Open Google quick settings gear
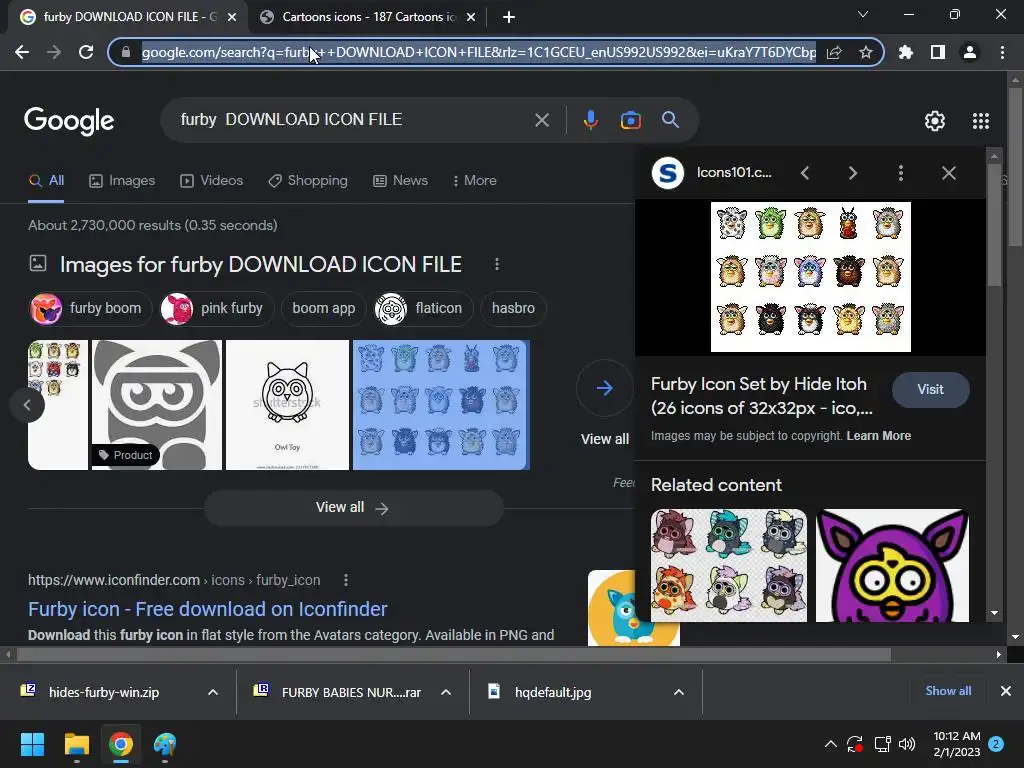The height and width of the screenshot is (768, 1024). [935, 121]
